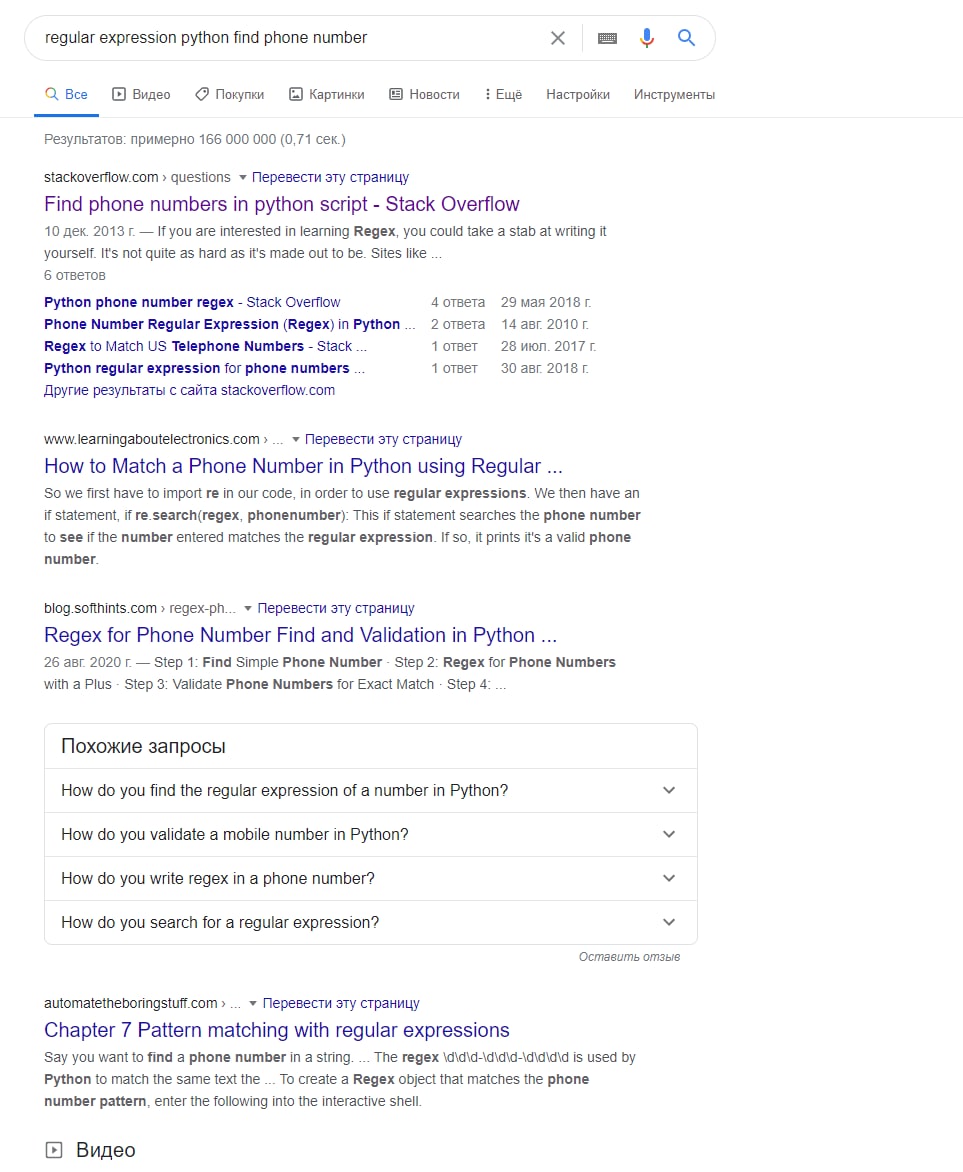Expand 'How do you search for a regular expression' question

point(371,922)
